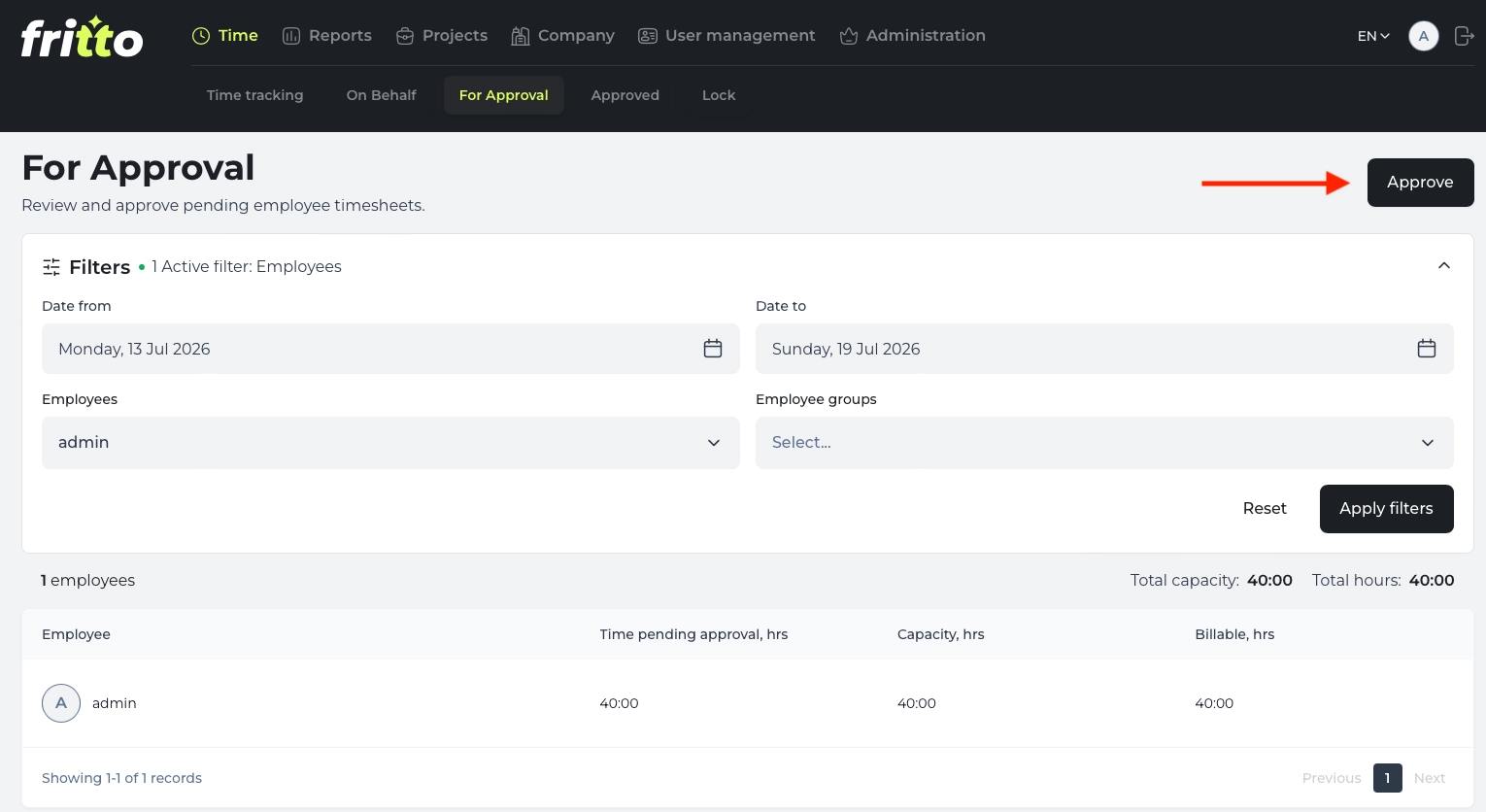Click the User management ID card icon
This screenshot has width=1486, height=812.
pos(648,36)
